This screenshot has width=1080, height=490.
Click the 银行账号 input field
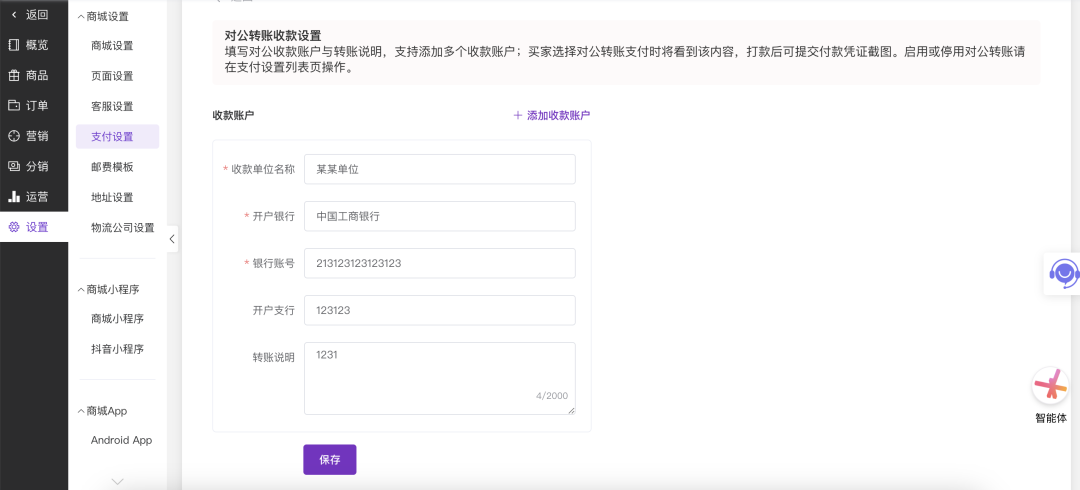439,263
